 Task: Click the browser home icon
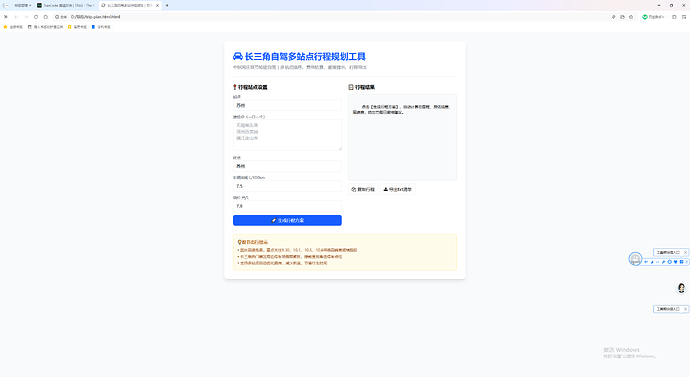pos(46,17)
